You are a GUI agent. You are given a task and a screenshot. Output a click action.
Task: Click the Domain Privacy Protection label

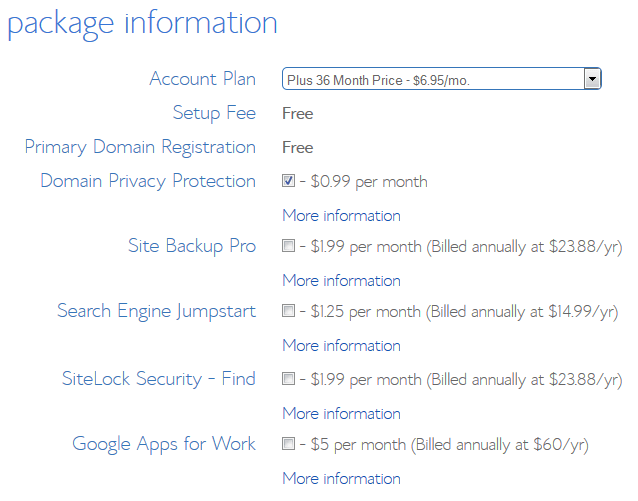click(x=148, y=181)
